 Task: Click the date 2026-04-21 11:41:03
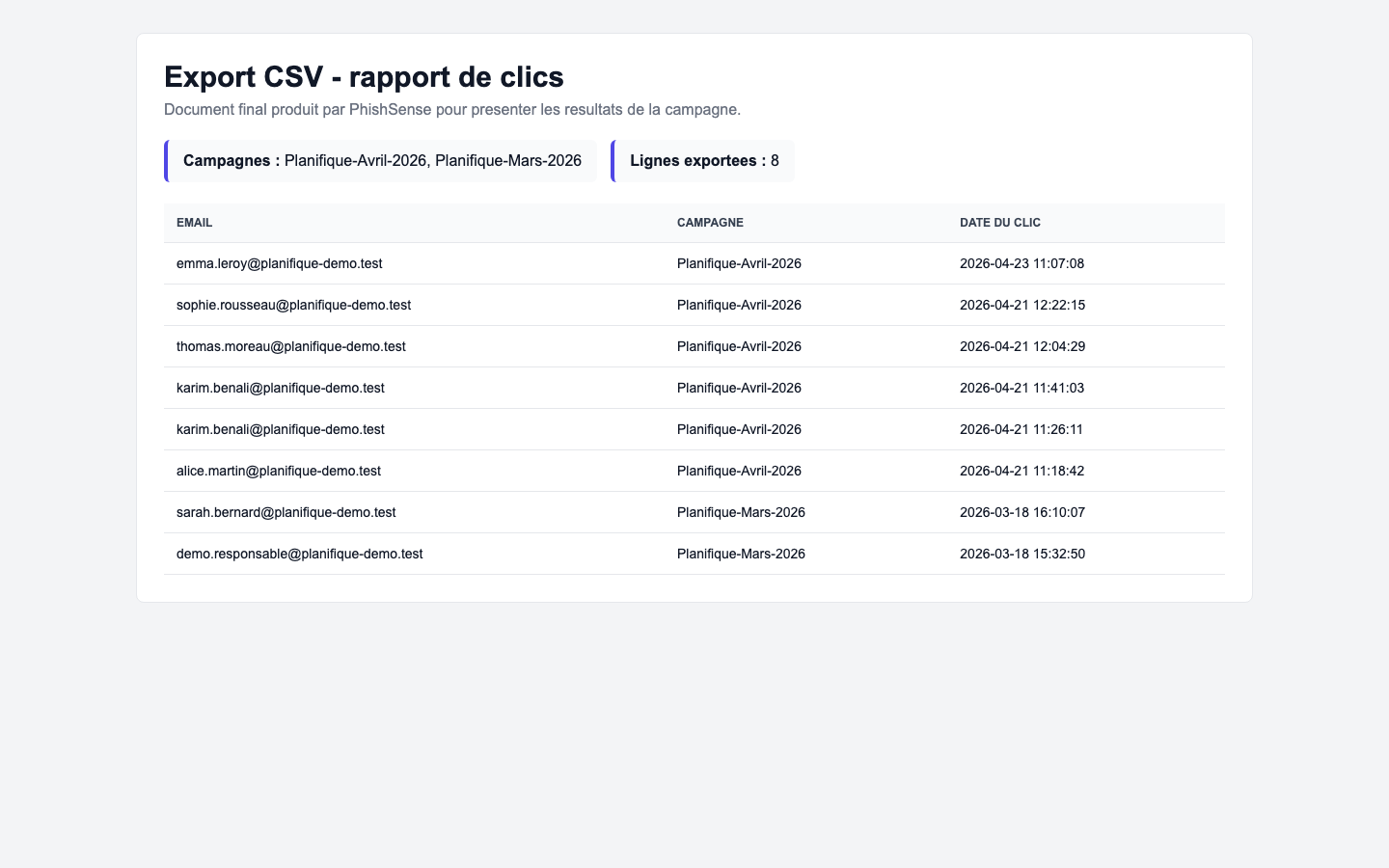(x=1022, y=388)
